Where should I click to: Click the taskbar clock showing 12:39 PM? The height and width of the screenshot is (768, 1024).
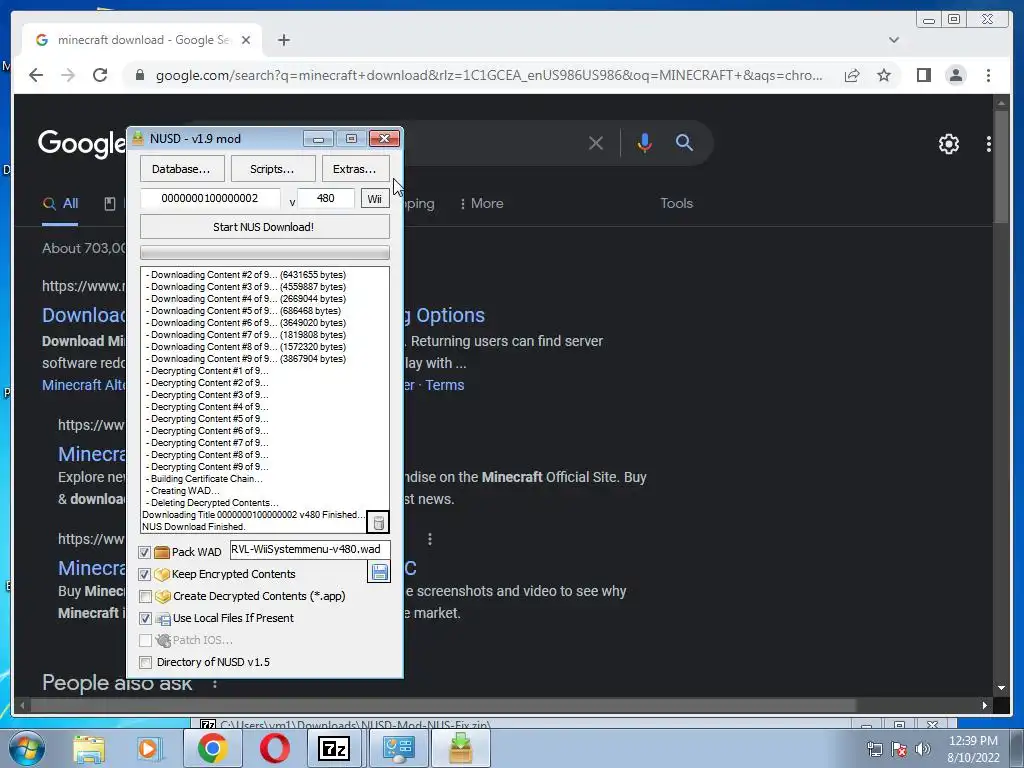click(973, 741)
